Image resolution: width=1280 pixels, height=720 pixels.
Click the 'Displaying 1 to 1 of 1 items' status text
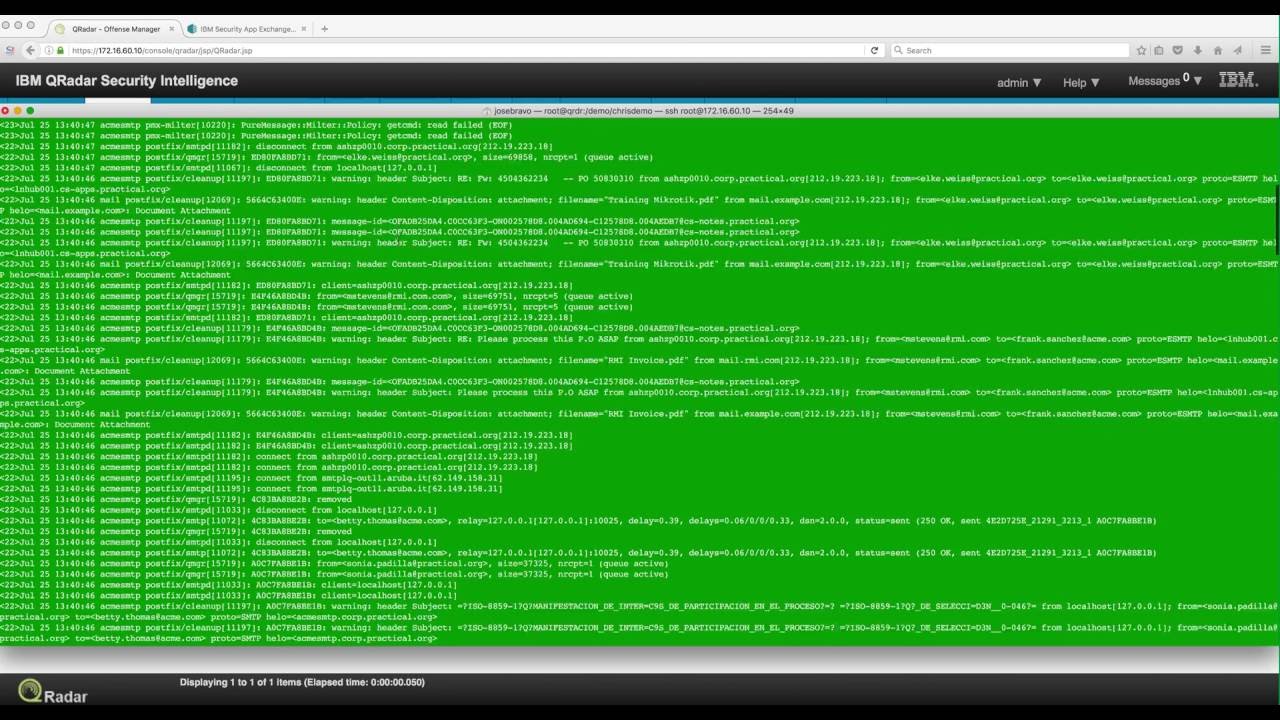coord(302,682)
